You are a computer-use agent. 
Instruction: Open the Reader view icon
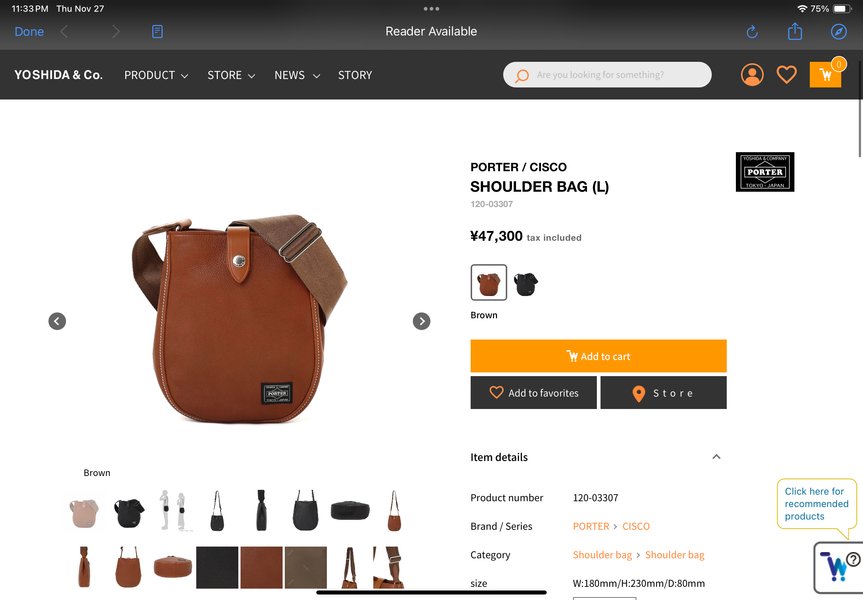157,31
